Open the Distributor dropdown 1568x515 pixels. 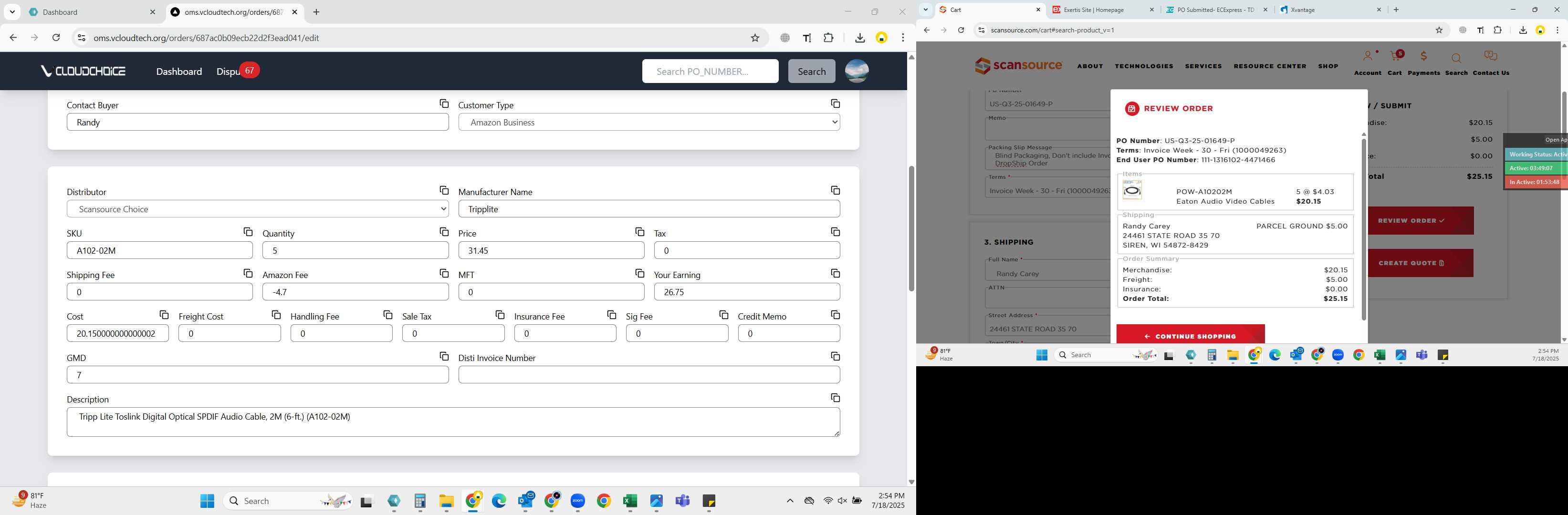[x=258, y=209]
